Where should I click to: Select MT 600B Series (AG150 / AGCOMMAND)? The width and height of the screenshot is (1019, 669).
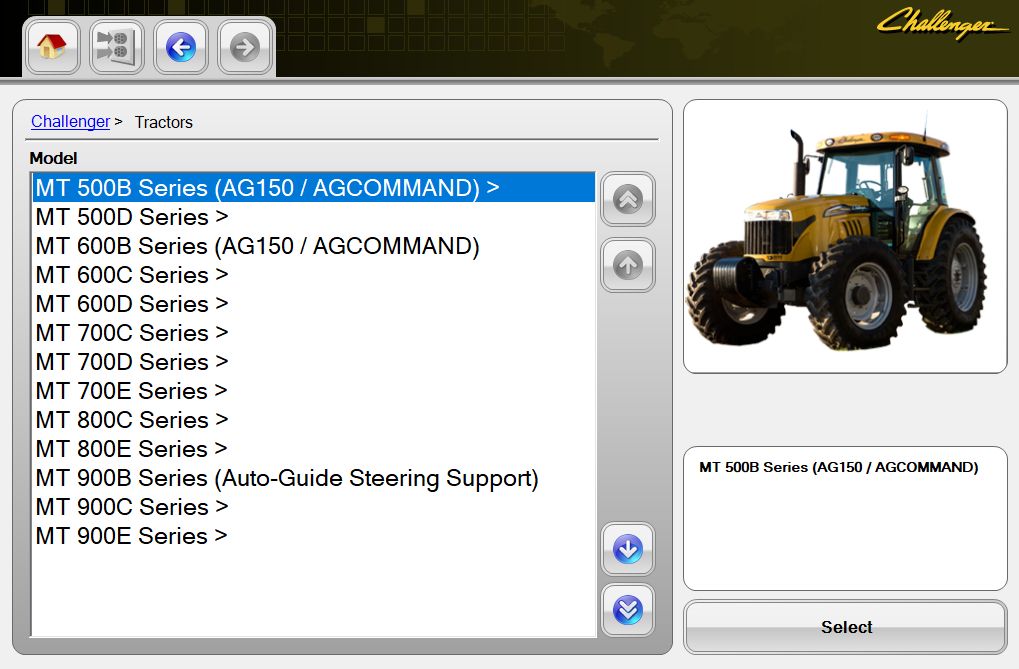tap(256, 246)
